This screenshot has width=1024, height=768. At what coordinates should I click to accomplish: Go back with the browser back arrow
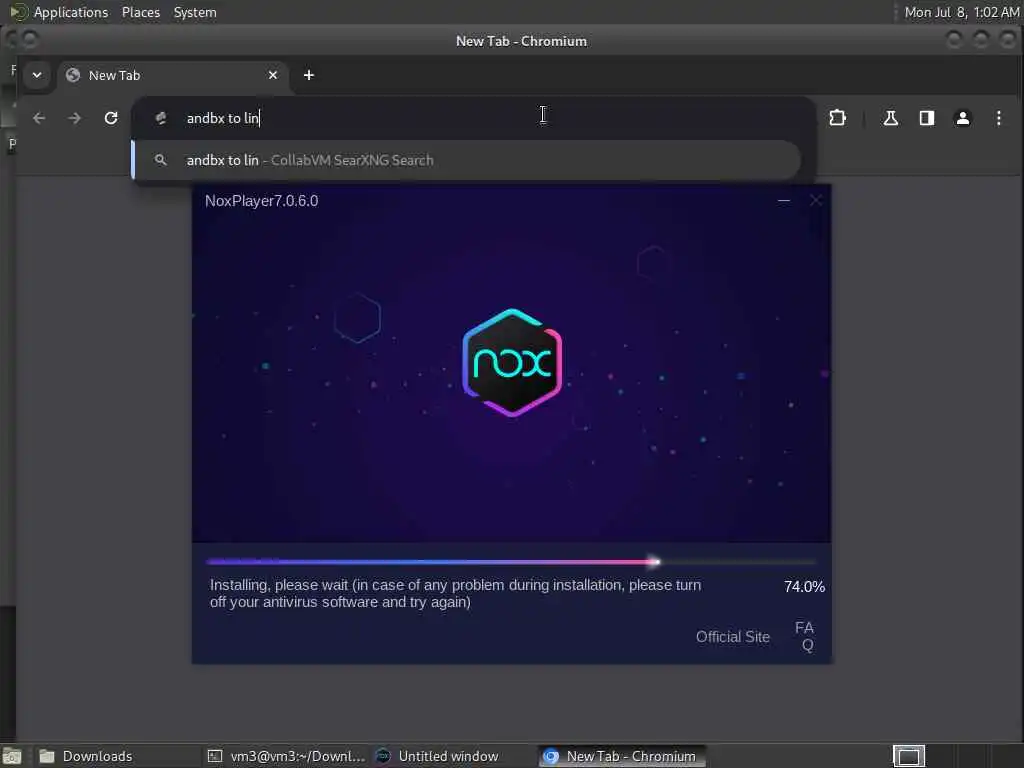click(39, 118)
